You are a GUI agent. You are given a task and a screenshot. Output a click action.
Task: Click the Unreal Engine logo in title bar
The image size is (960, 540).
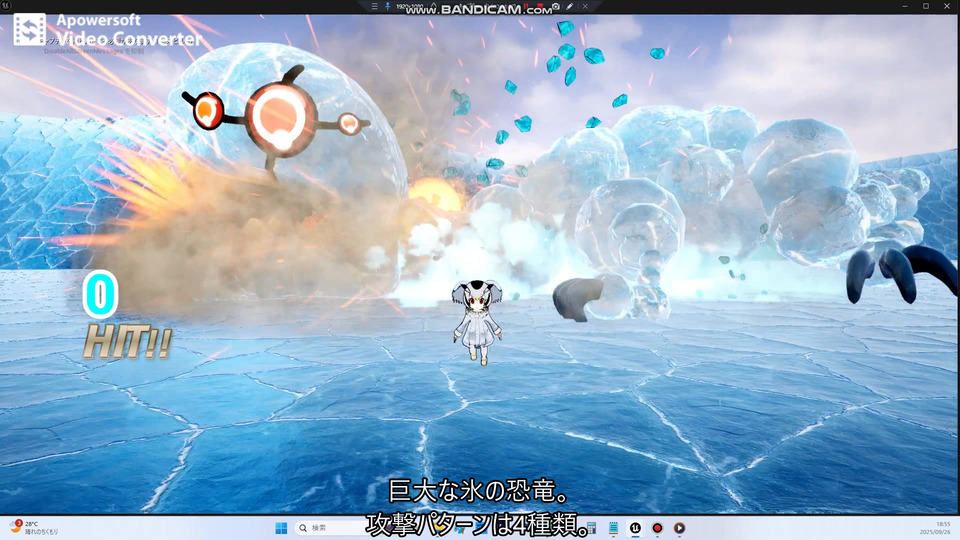point(6,6)
